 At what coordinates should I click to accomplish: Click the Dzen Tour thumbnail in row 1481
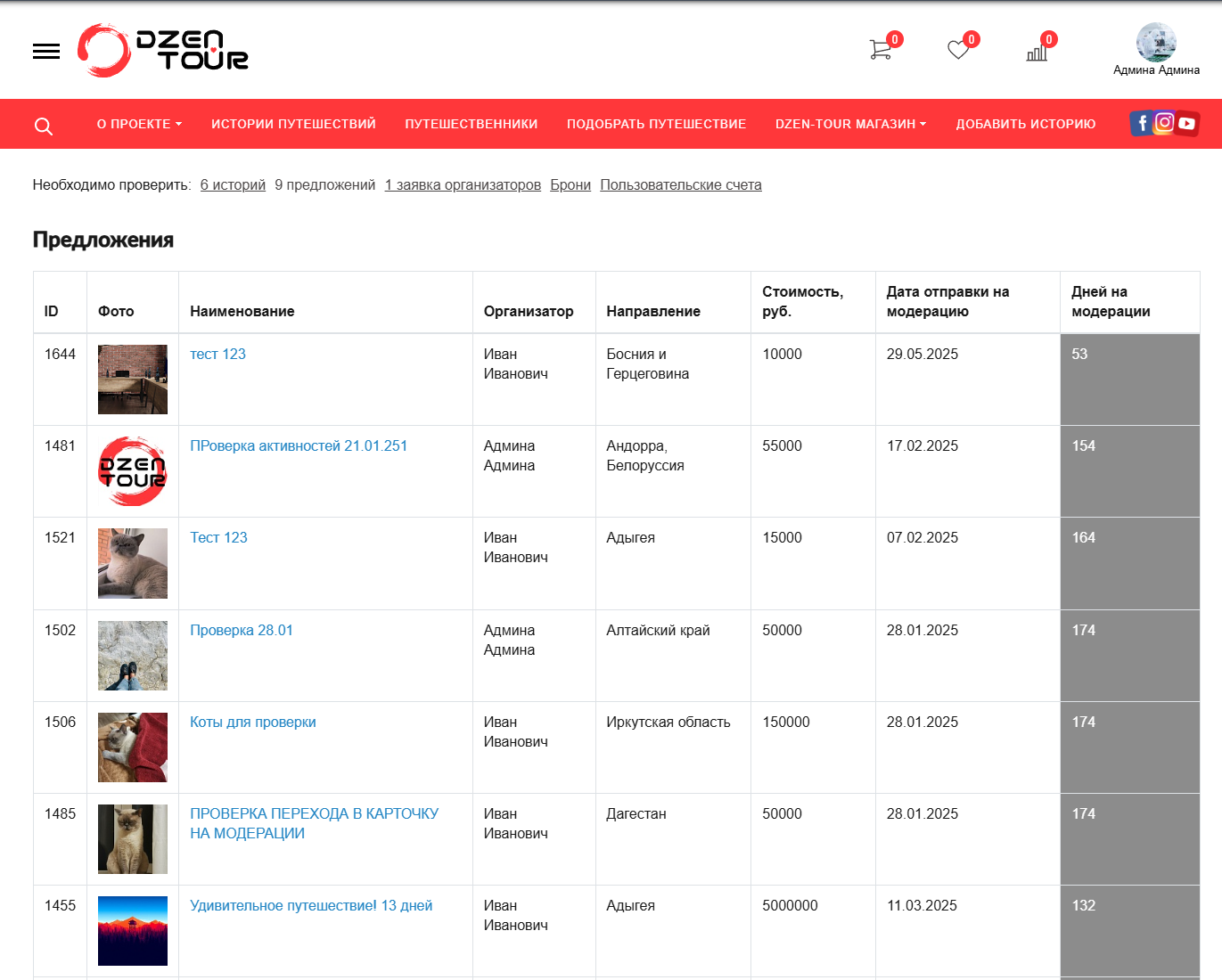point(133,471)
